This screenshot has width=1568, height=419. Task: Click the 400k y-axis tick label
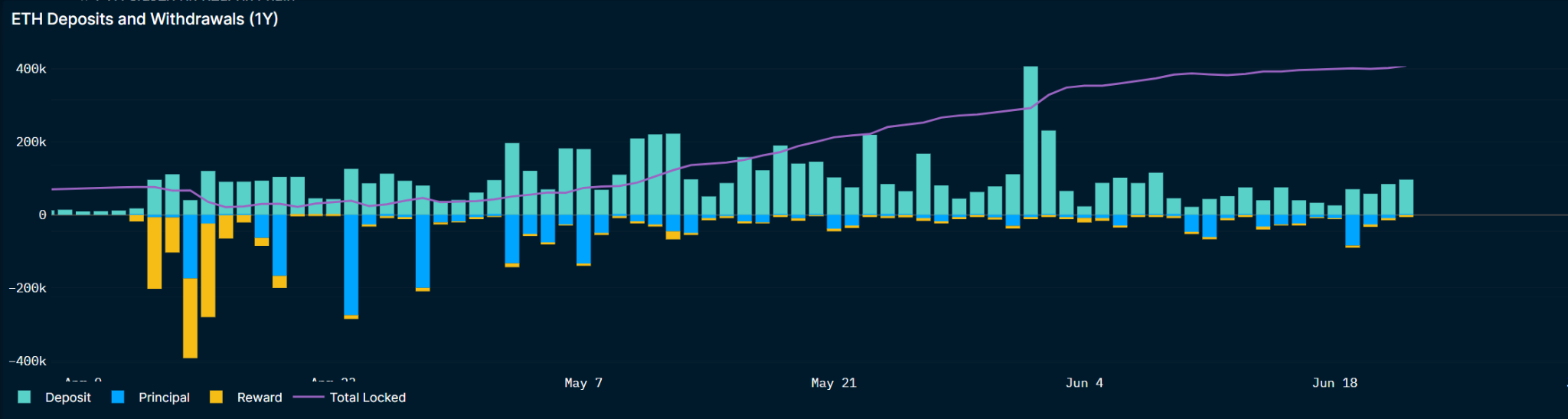pos(31,69)
